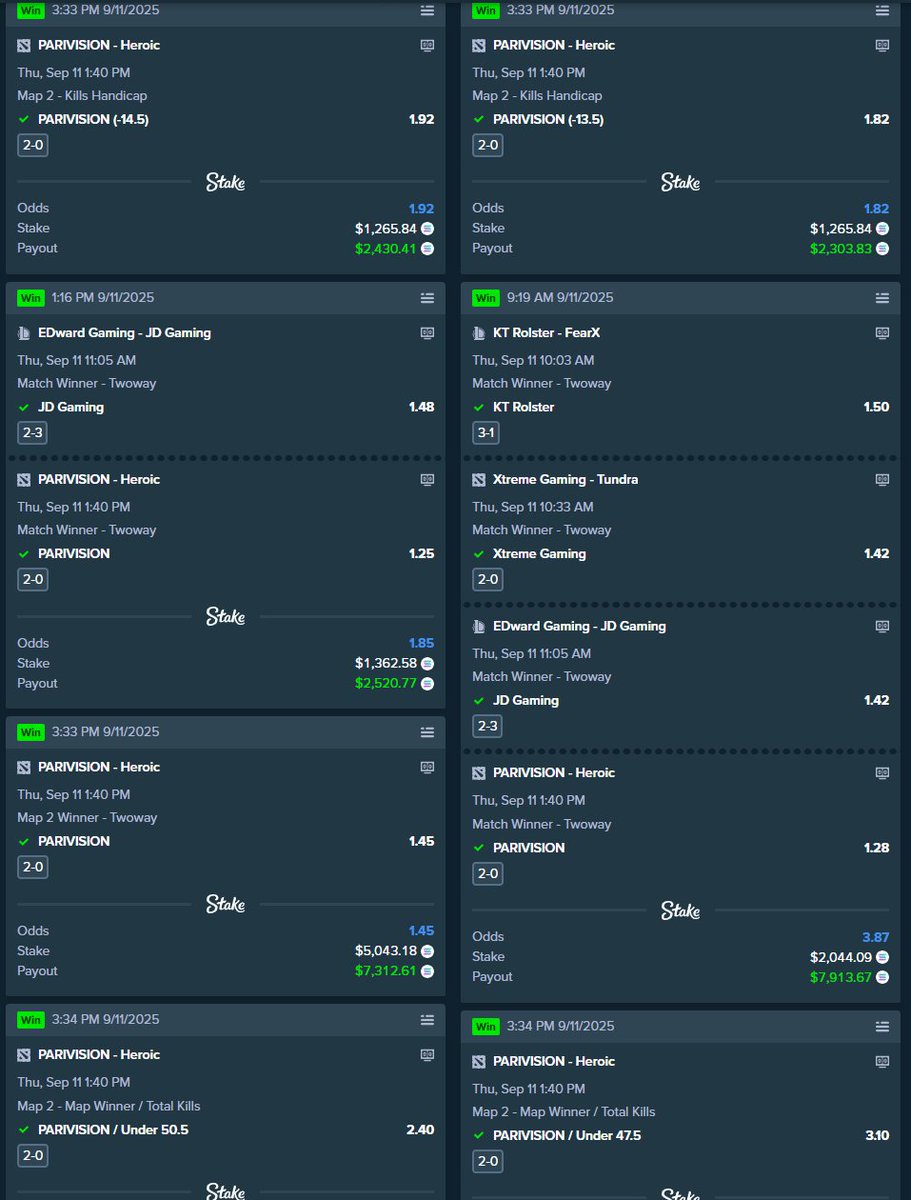
Task: Click the 1:16 PM 9/11/2025 timestamp
Action: coord(103,298)
